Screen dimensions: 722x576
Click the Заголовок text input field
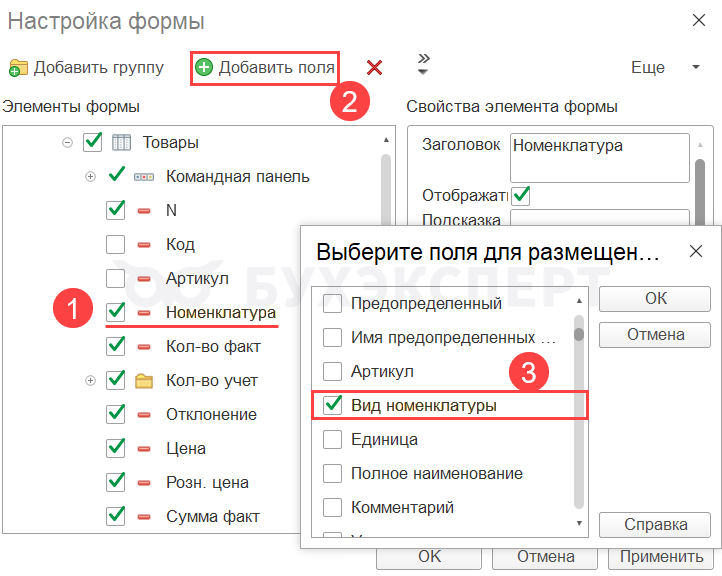599,158
